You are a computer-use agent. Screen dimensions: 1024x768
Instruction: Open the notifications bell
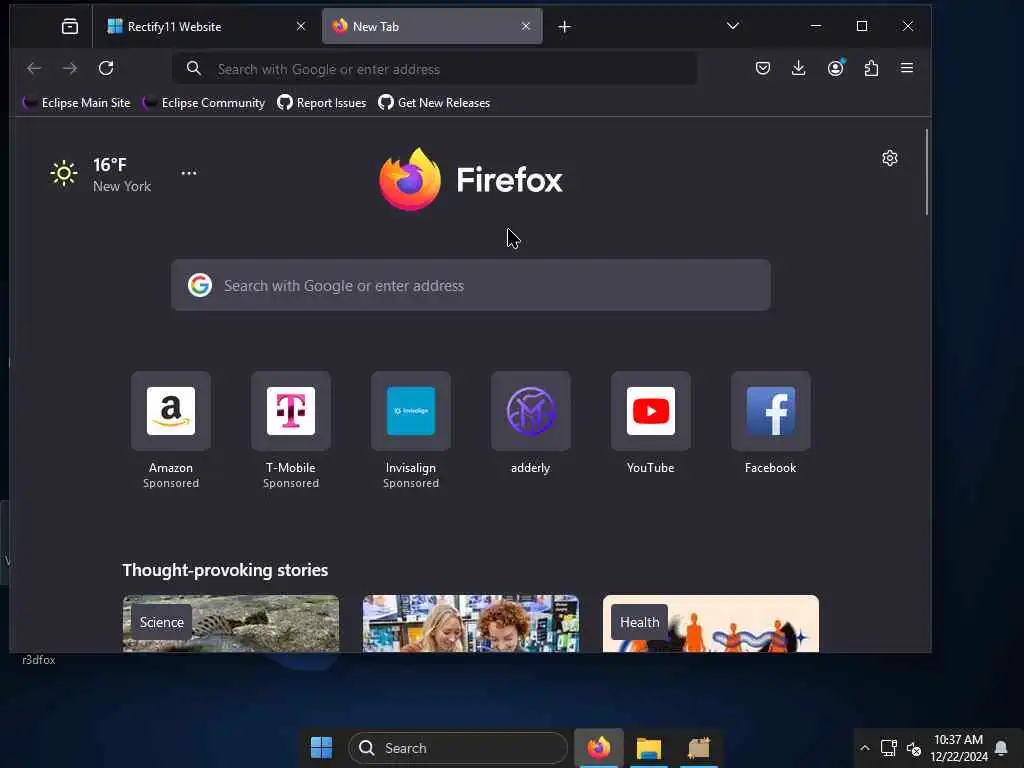[1000, 748]
